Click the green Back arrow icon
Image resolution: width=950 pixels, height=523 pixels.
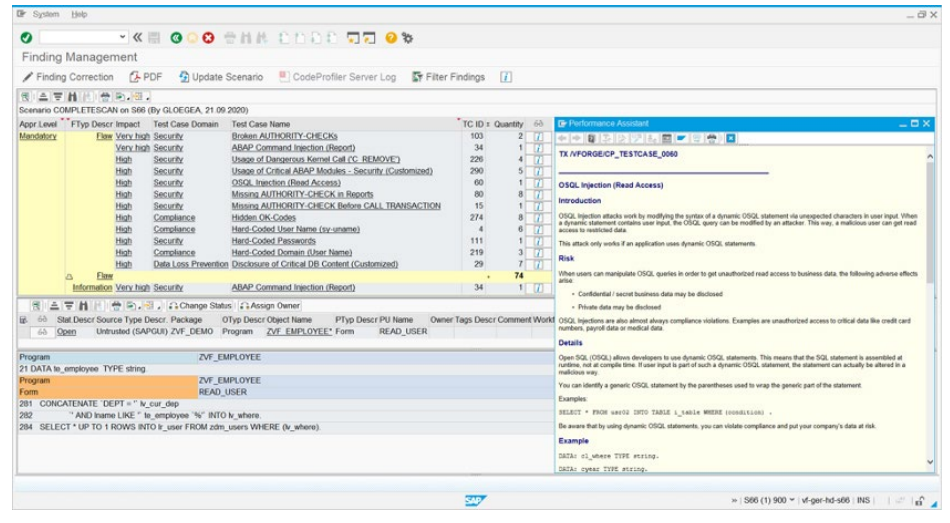click(175, 37)
